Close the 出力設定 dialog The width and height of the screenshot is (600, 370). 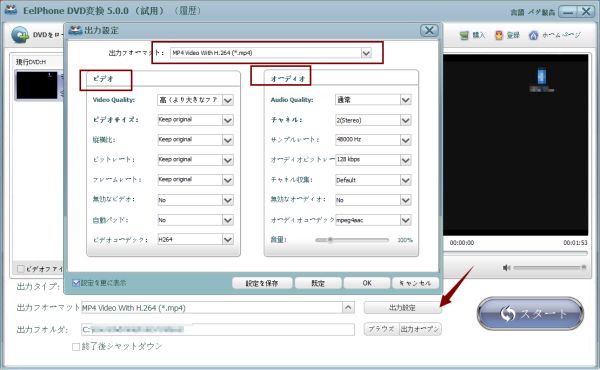(x=429, y=30)
